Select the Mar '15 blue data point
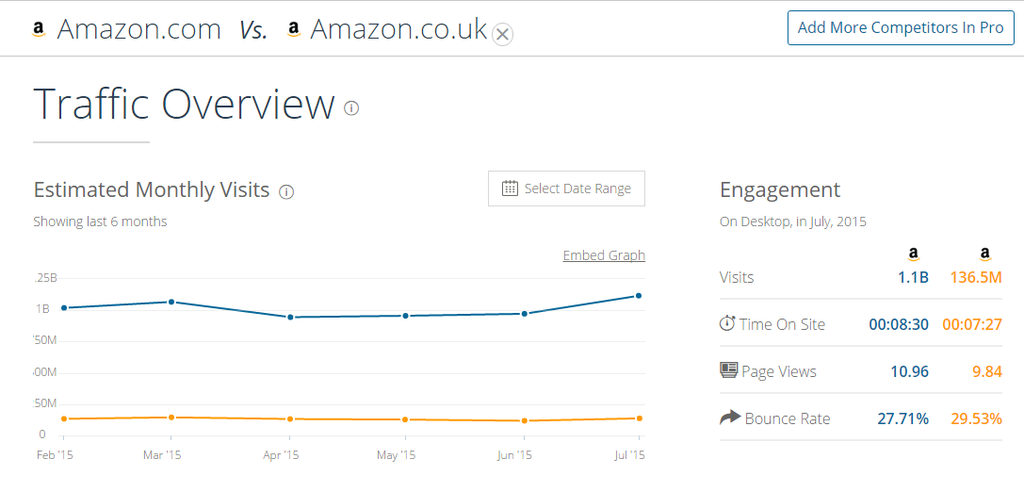The image size is (1024, 492). point(171,302)
